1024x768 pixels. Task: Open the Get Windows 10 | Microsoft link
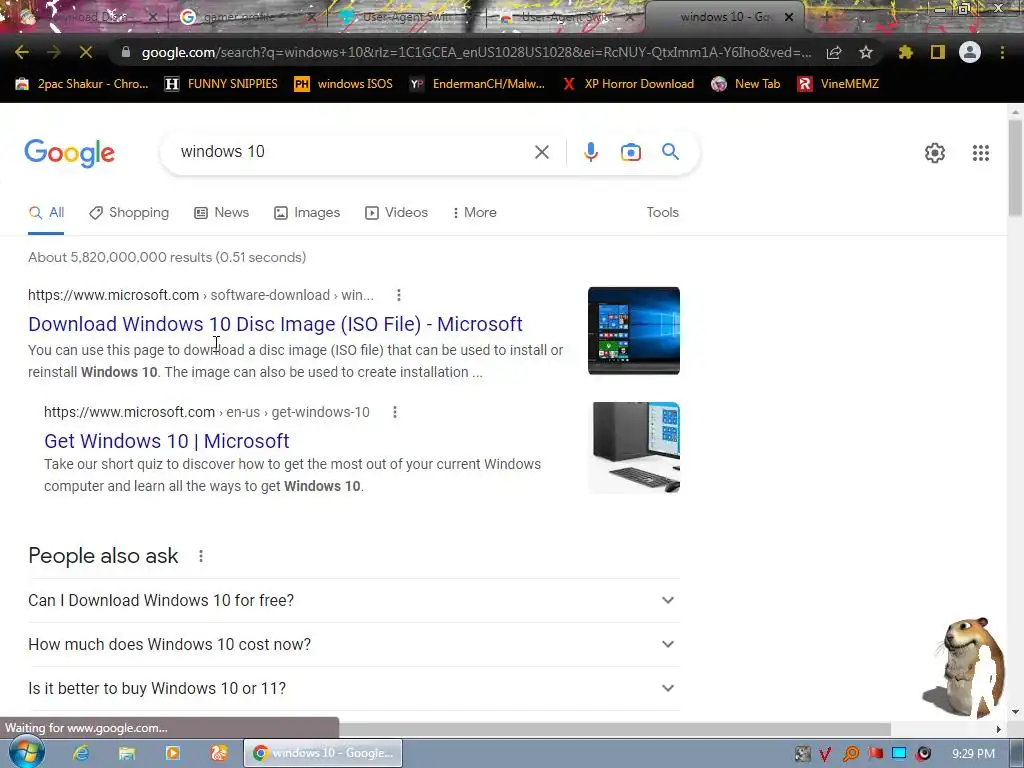click(x=167, y=441)
